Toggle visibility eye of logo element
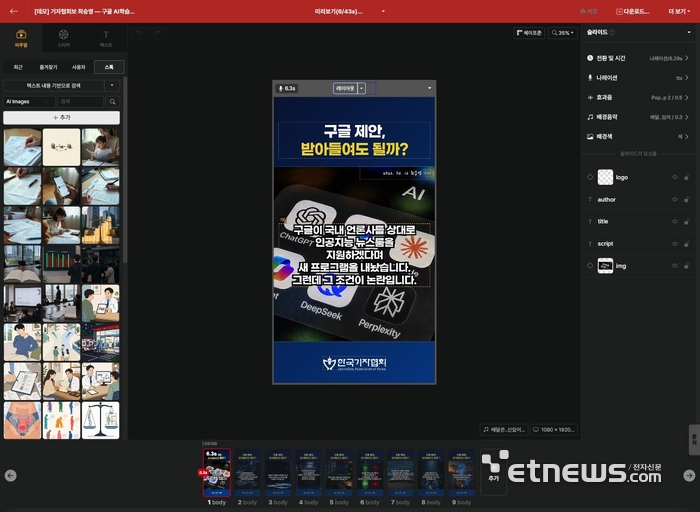This screenshot has height=512, width=700. click(675, 177)
